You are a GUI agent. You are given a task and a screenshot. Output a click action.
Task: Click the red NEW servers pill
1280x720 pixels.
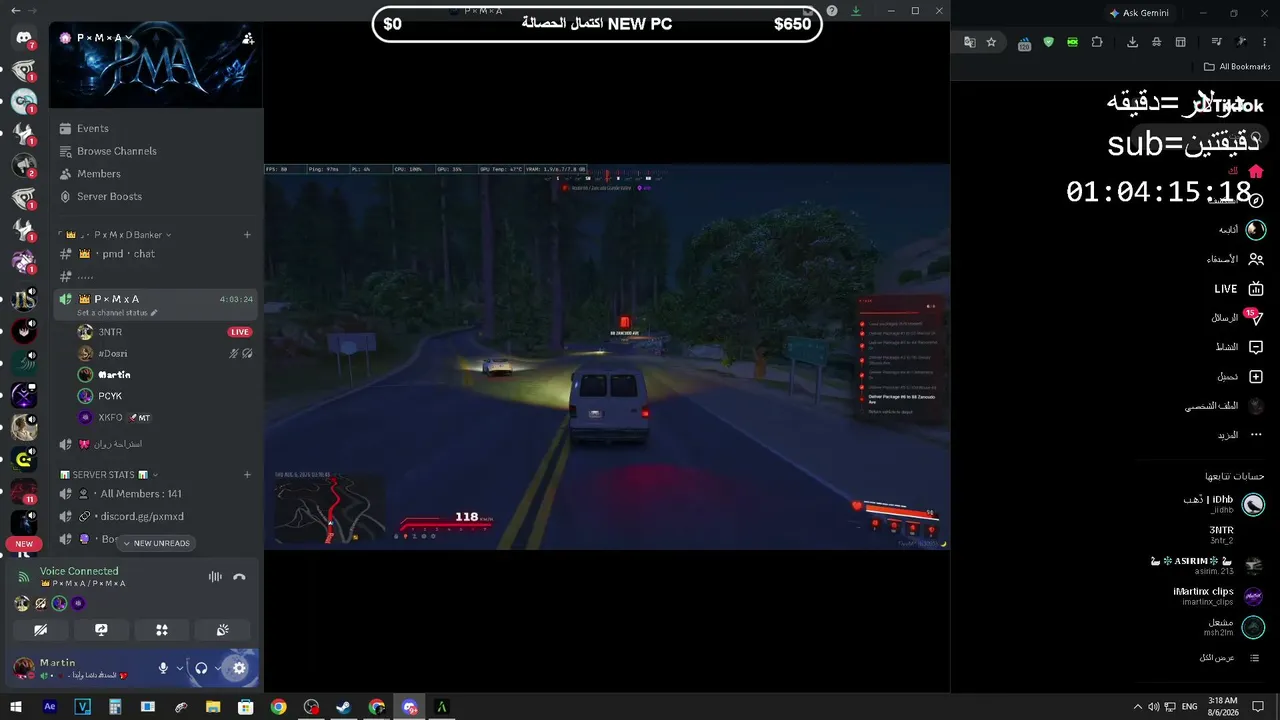[24, 544]
